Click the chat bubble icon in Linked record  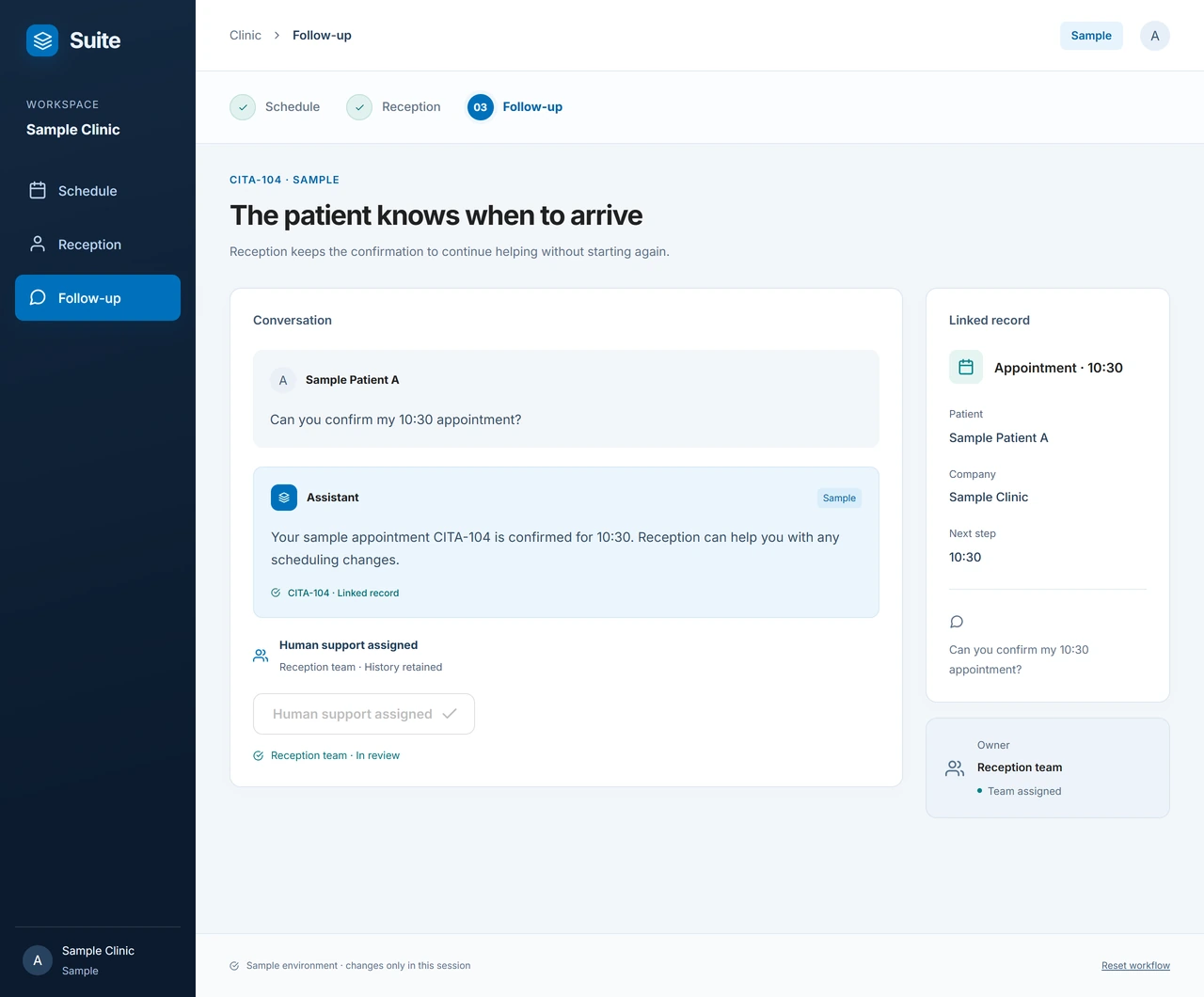(x=957, y=622)
